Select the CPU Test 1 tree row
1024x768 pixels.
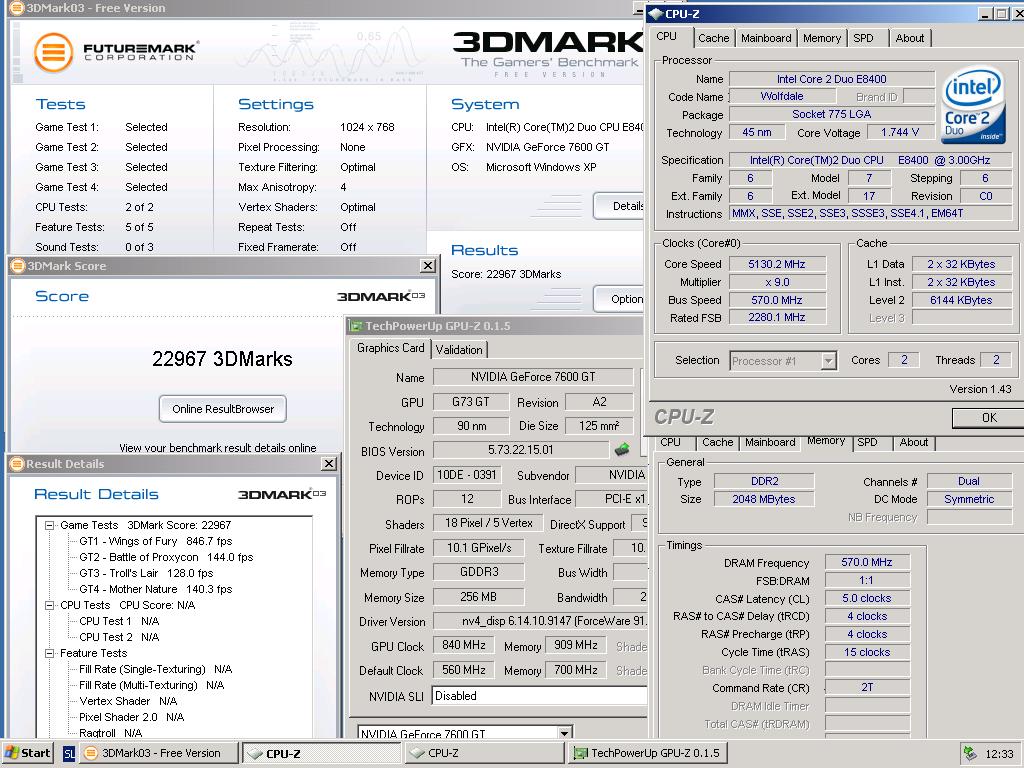click(119, 621)
